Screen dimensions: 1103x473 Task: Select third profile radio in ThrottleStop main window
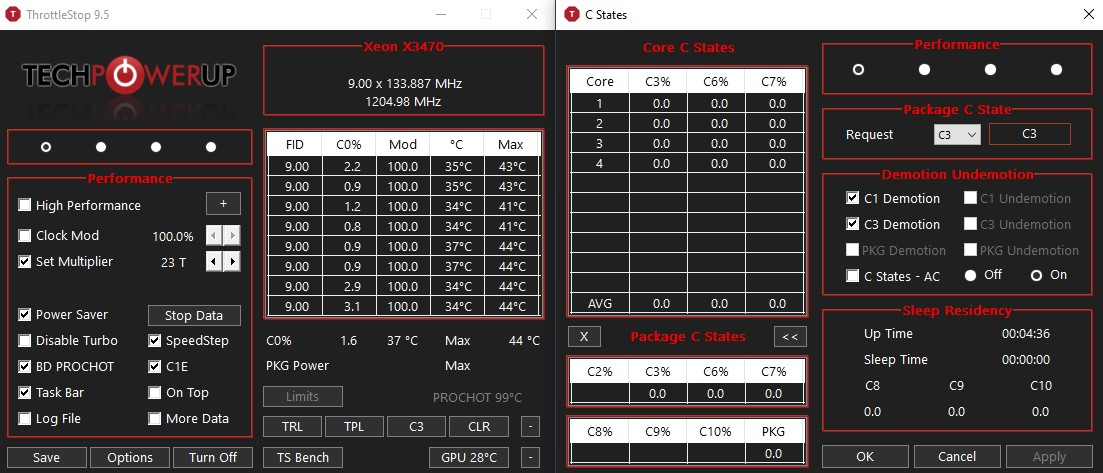tap(155, 147)
